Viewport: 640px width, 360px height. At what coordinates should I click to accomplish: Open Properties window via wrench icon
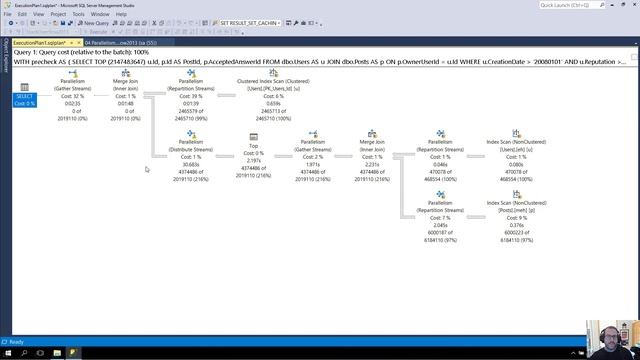[296, 23]
